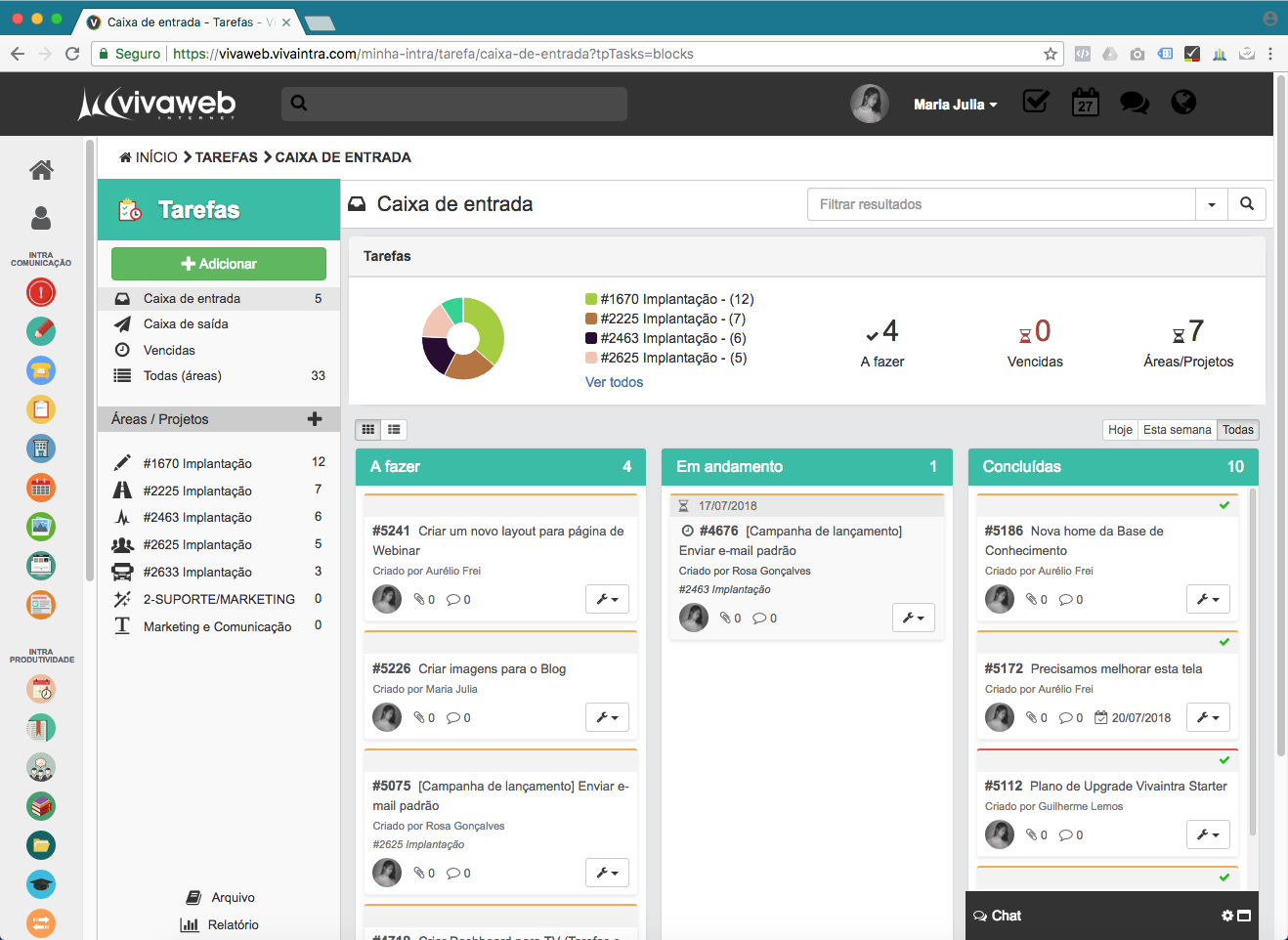Click green #1670 Implantação legend swatch

coord(591,299)
